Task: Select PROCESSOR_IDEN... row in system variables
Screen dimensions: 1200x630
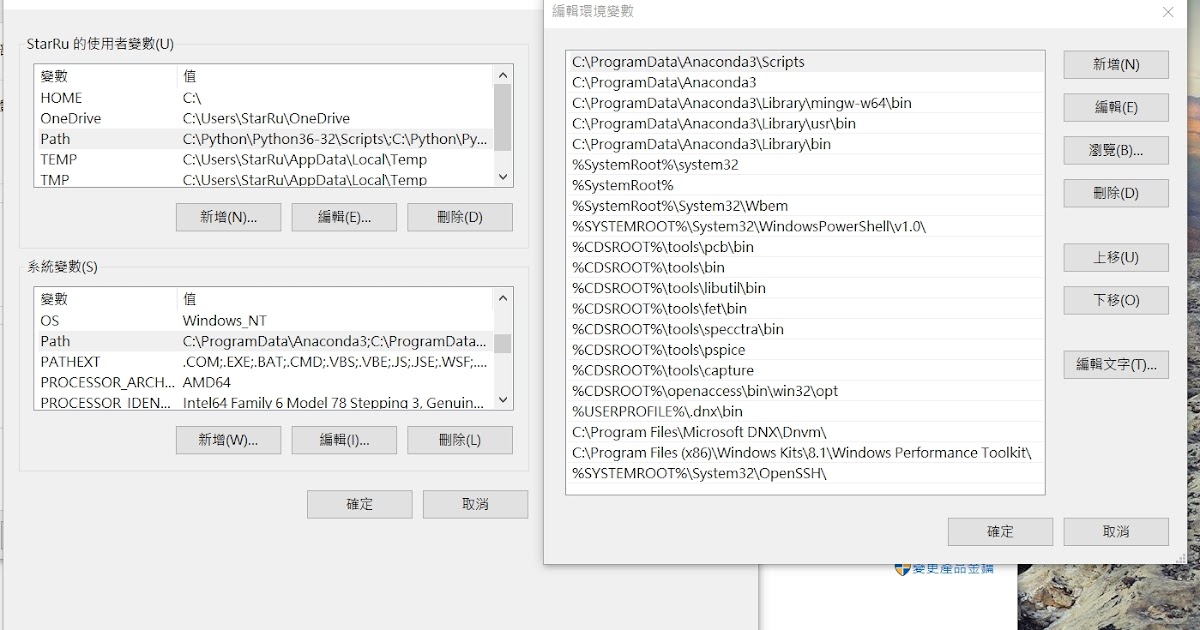Action: coord(264,402)
